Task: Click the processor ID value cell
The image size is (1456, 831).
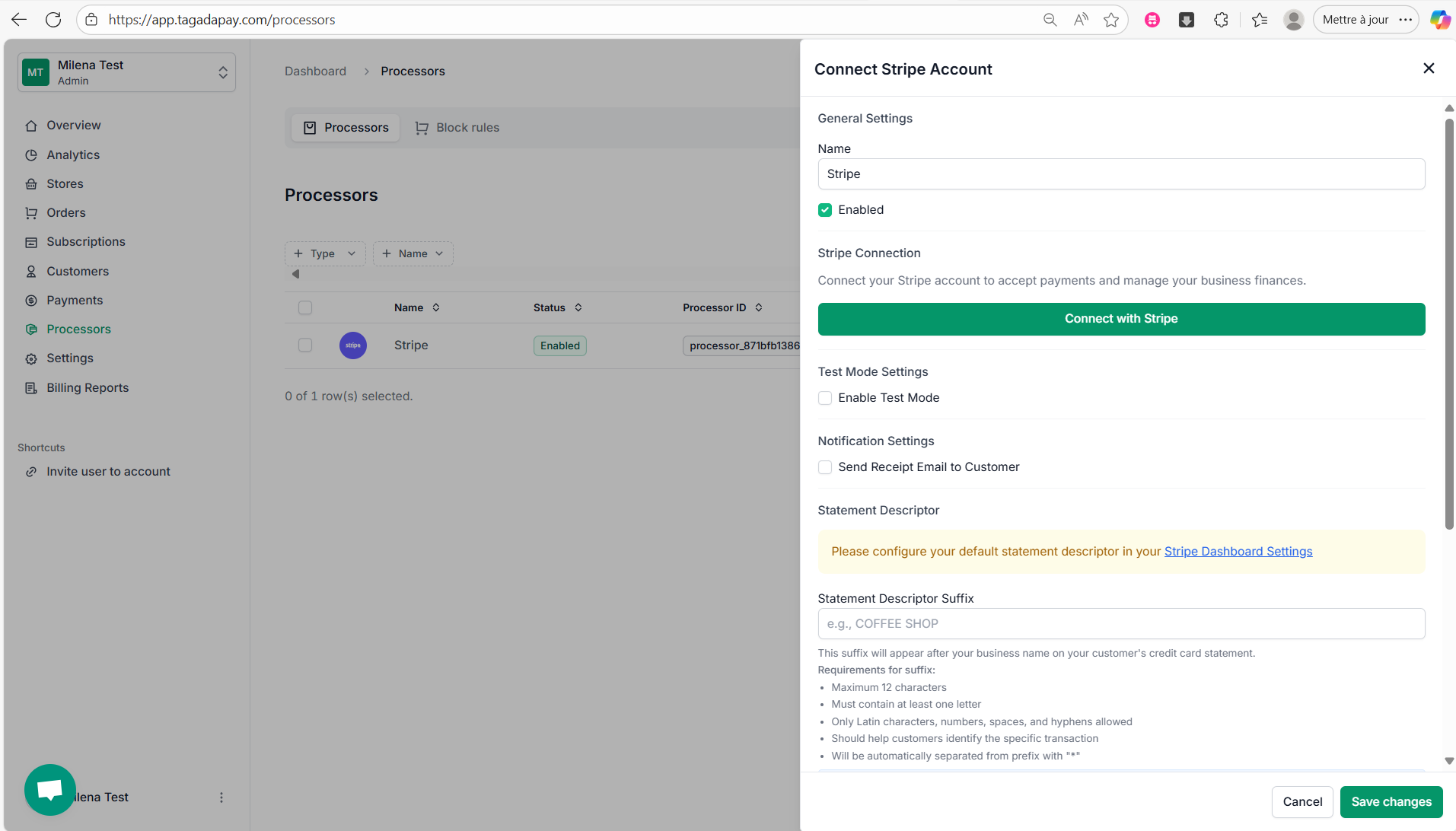Action: pos(743,345)
